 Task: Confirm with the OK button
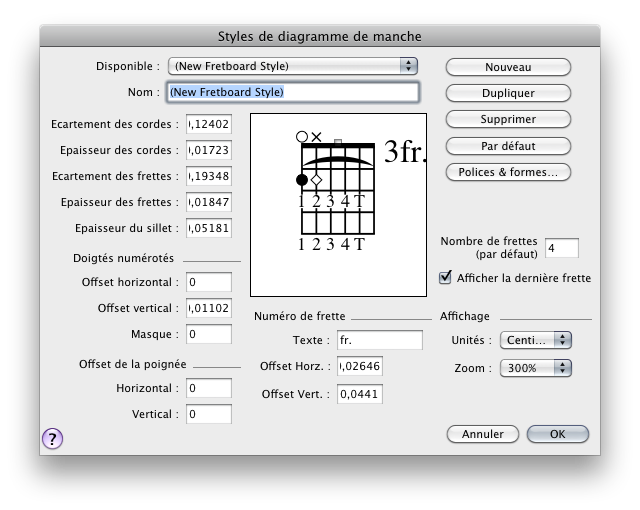[x=557, y=434]
